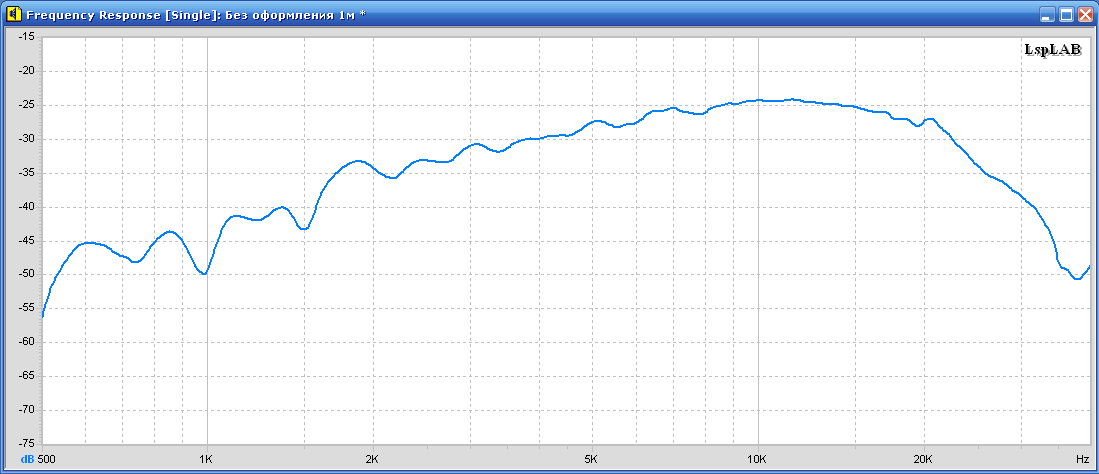Click the -50 dB axis label
1099x474 pixels.
[x=25, y=274]
